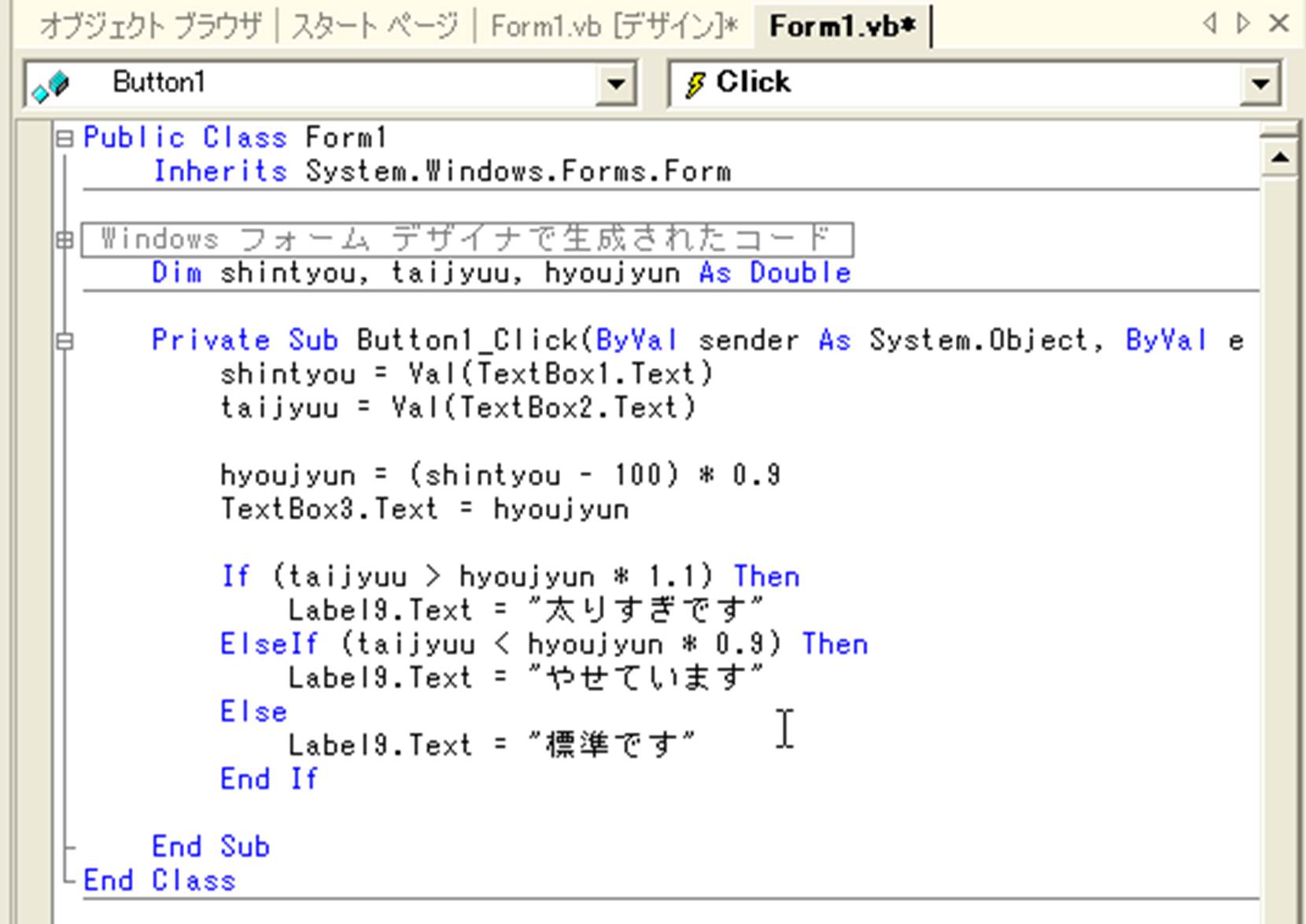Screen dimensions: 1306x924
Task: Select the Form1.vb code tab
Action: click(842, 27)
